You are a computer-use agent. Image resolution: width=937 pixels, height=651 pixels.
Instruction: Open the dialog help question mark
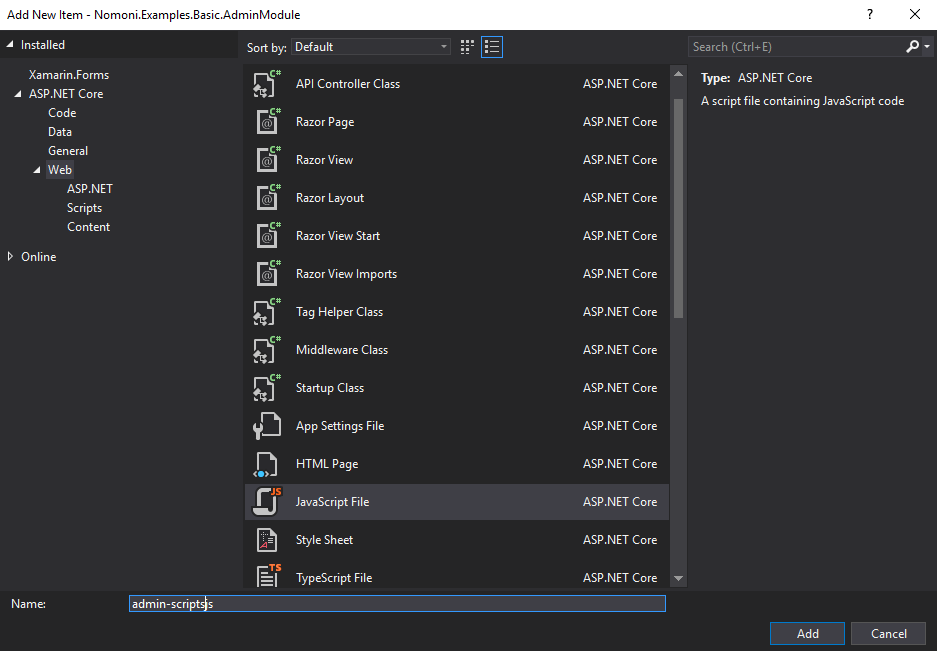point(869,14)
